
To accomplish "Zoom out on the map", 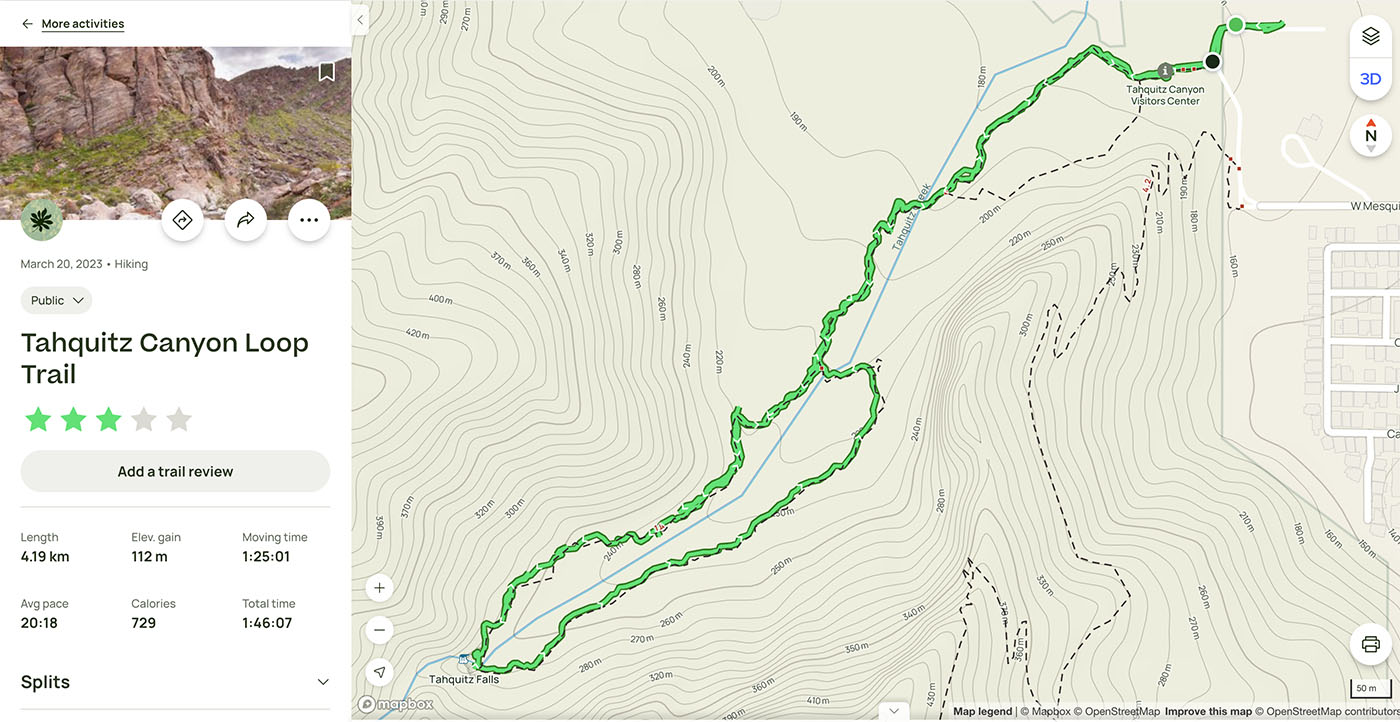I will point(379,630).
